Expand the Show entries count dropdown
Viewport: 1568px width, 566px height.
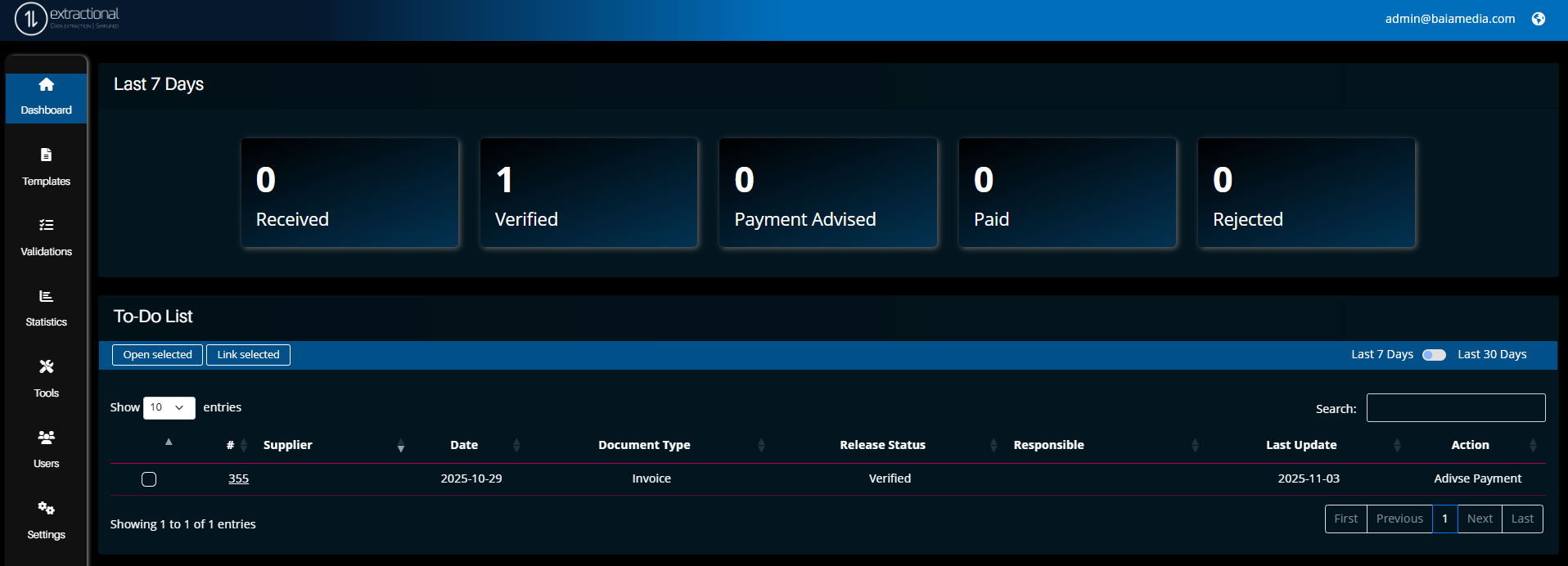169,407
